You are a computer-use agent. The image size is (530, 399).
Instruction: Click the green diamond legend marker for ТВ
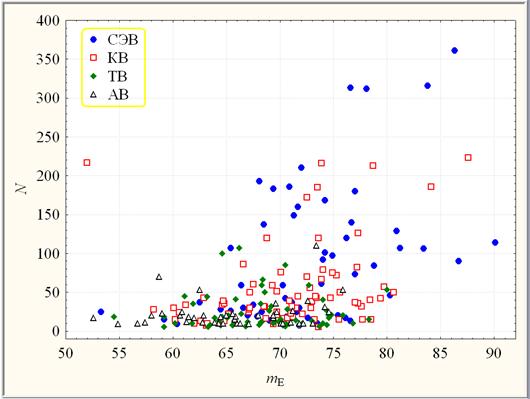coord(94,76)
